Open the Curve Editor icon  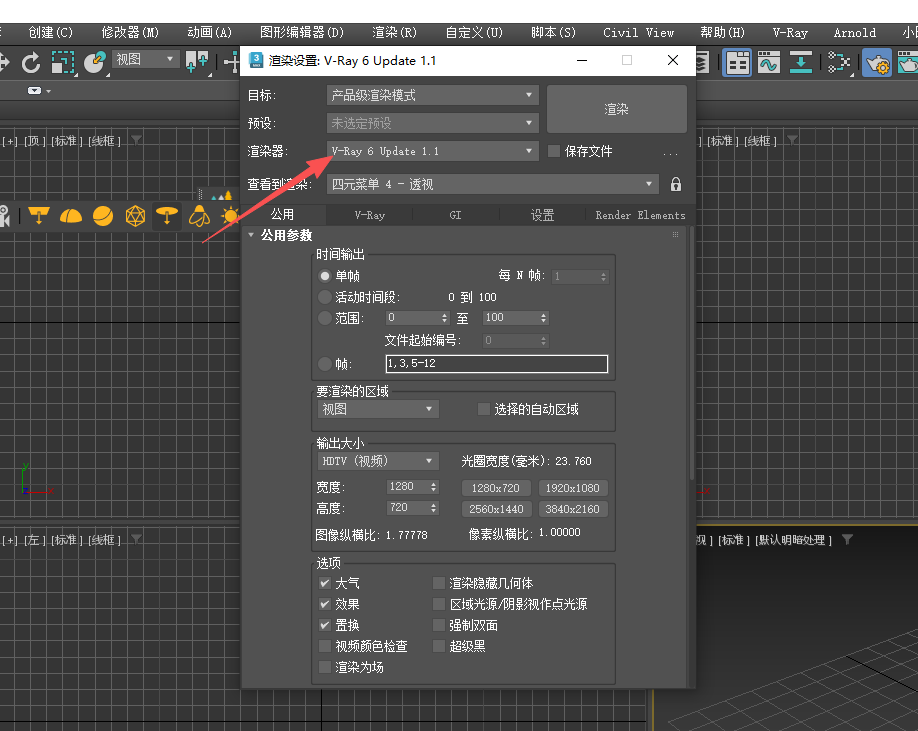[768, 62]
